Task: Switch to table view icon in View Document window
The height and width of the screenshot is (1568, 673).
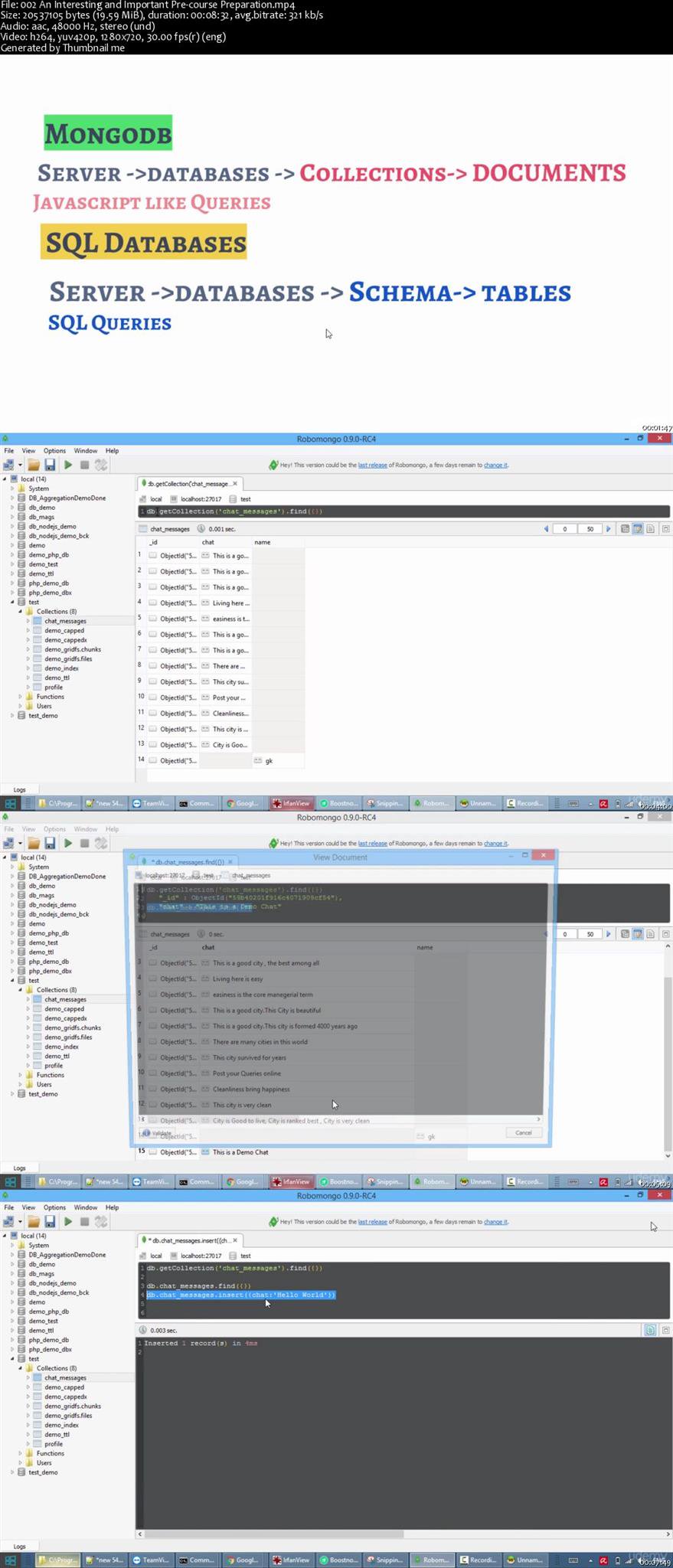Action: click(x=637, y=934)
